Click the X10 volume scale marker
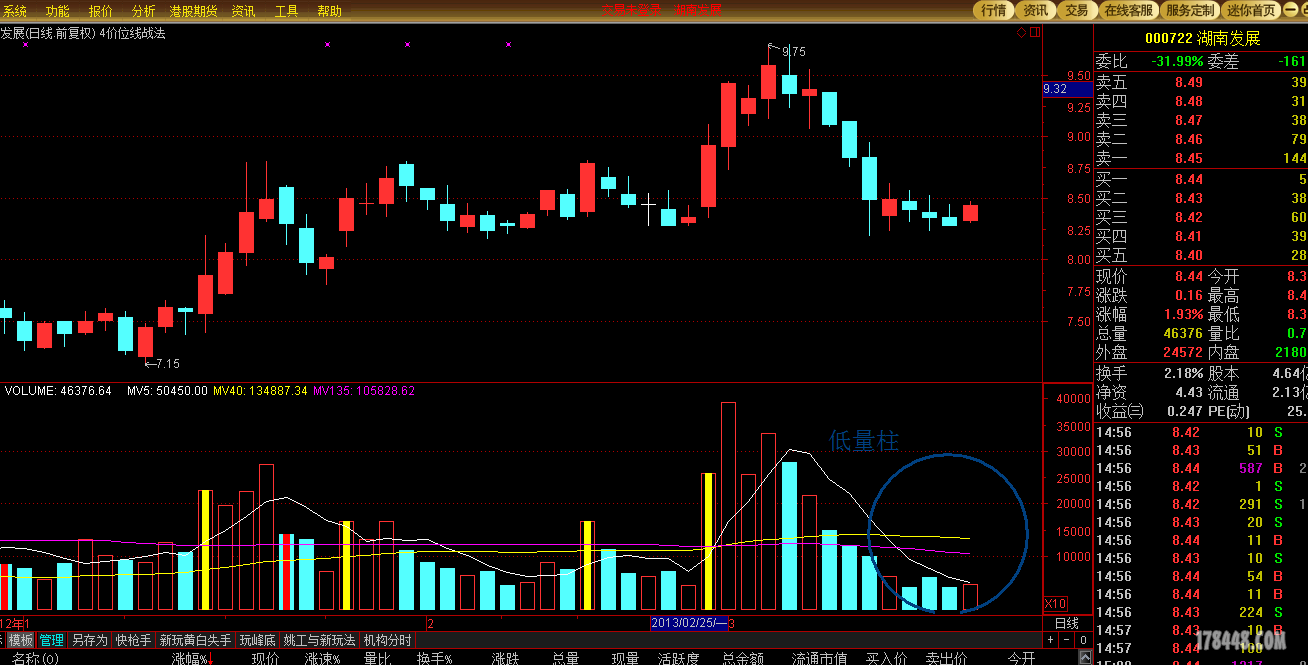The height and width of the screenshot is (665, 1308). click(x=1055, y=604)
